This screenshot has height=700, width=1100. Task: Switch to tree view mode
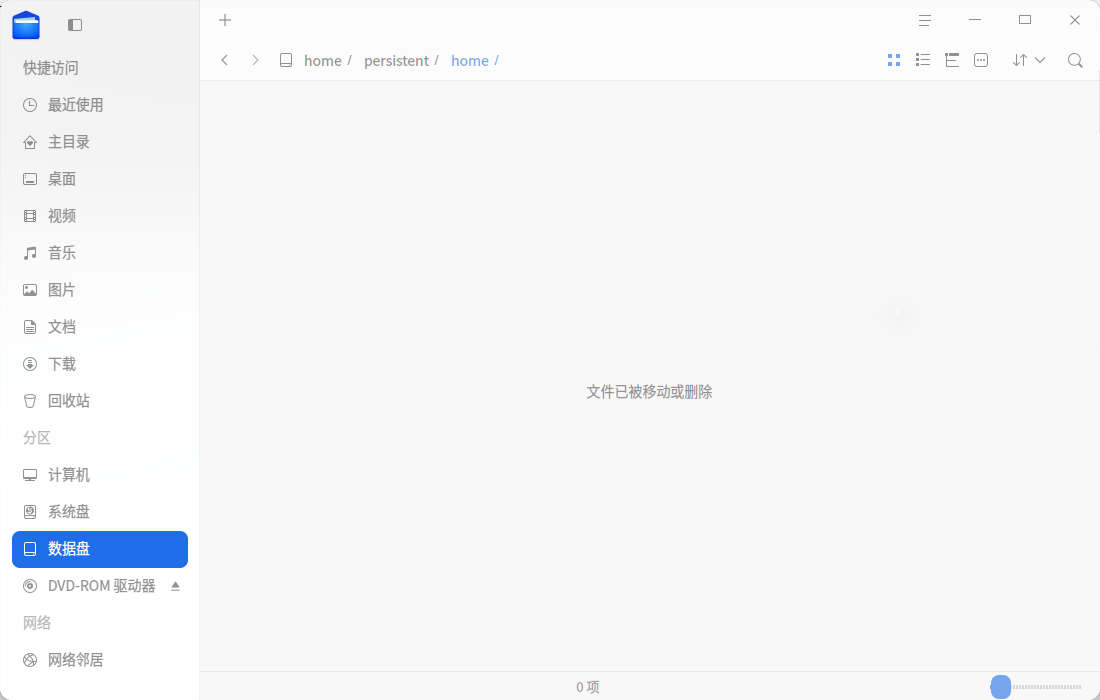[952, 60]
